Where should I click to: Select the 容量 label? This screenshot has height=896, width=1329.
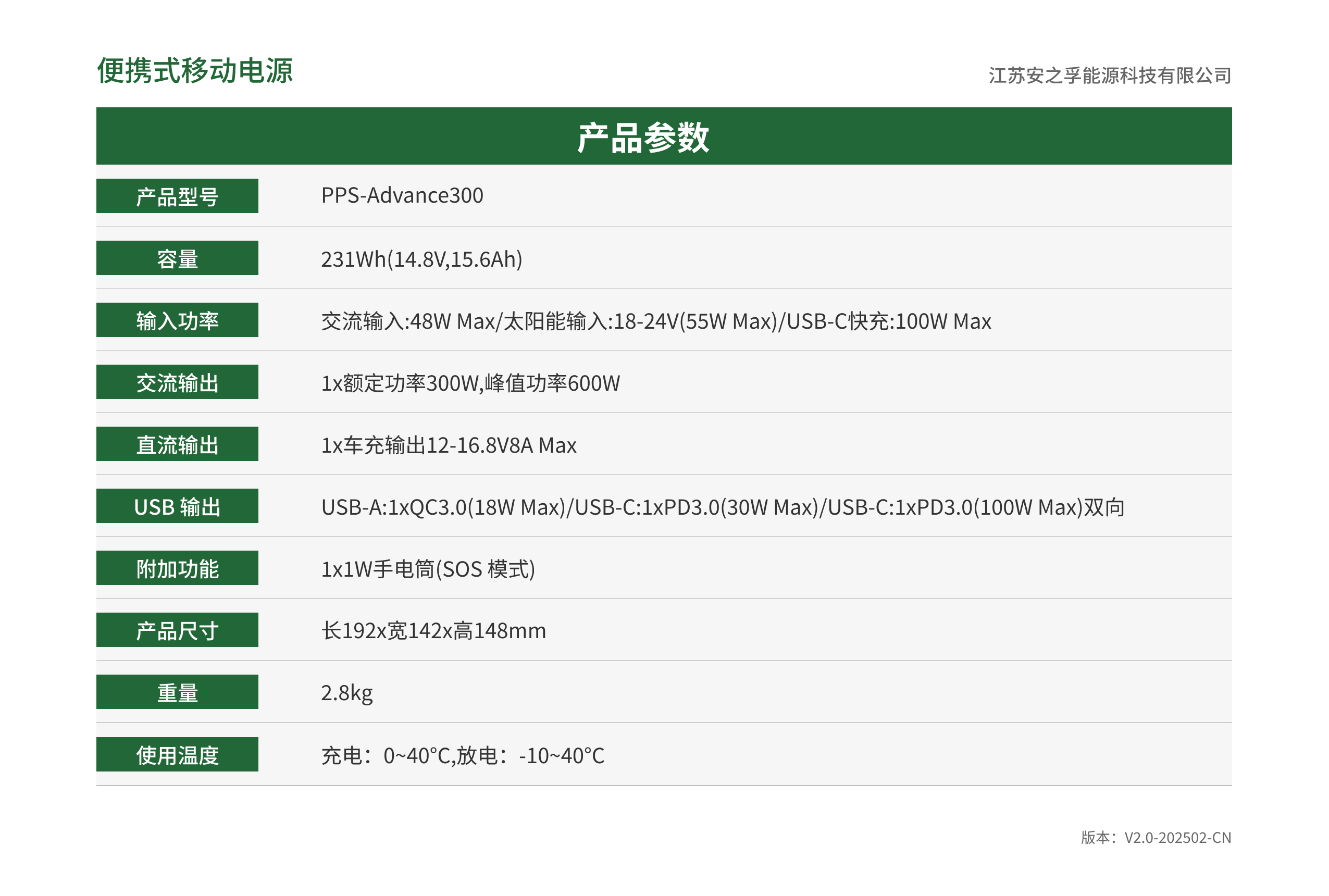point(177,258)
